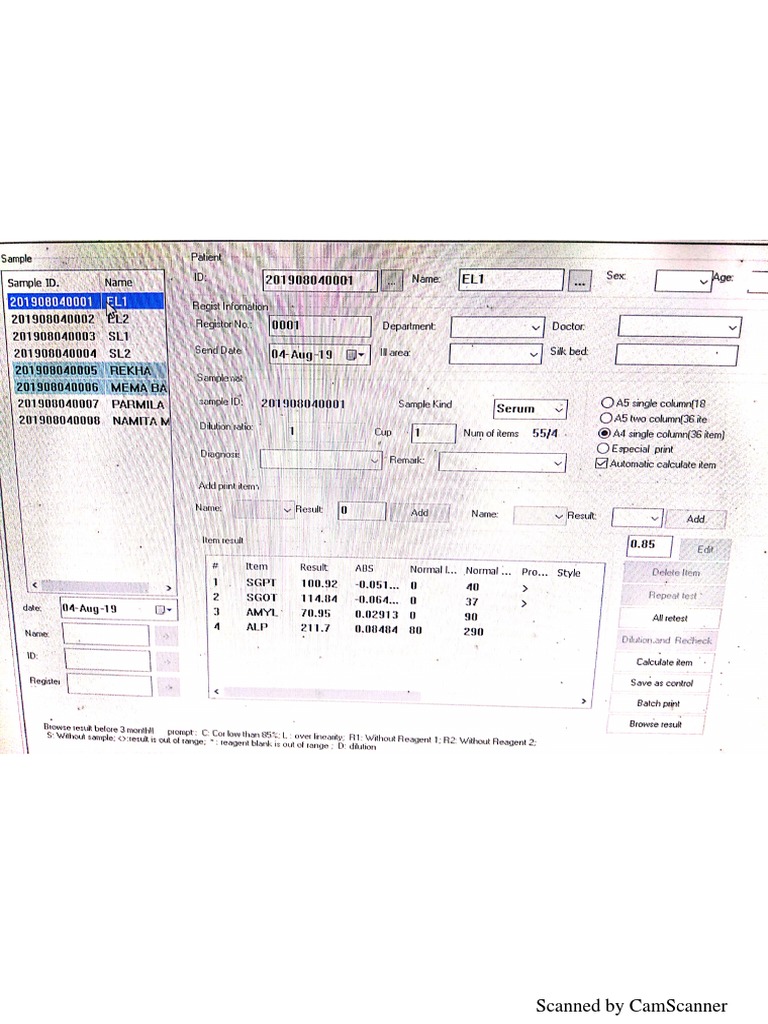
Task: Click the Browse result button
Action: 655,724
